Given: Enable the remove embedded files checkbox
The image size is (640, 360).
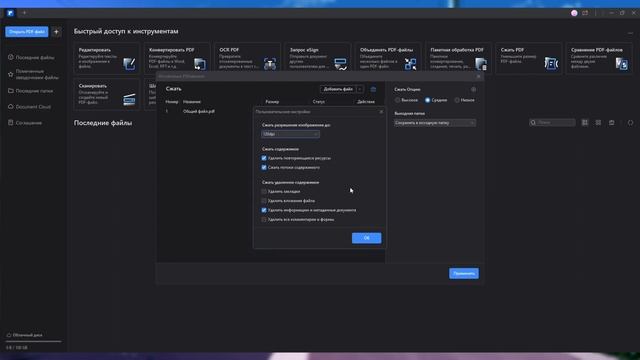Looking at the screenshot, I should click(x=264, y=201).
